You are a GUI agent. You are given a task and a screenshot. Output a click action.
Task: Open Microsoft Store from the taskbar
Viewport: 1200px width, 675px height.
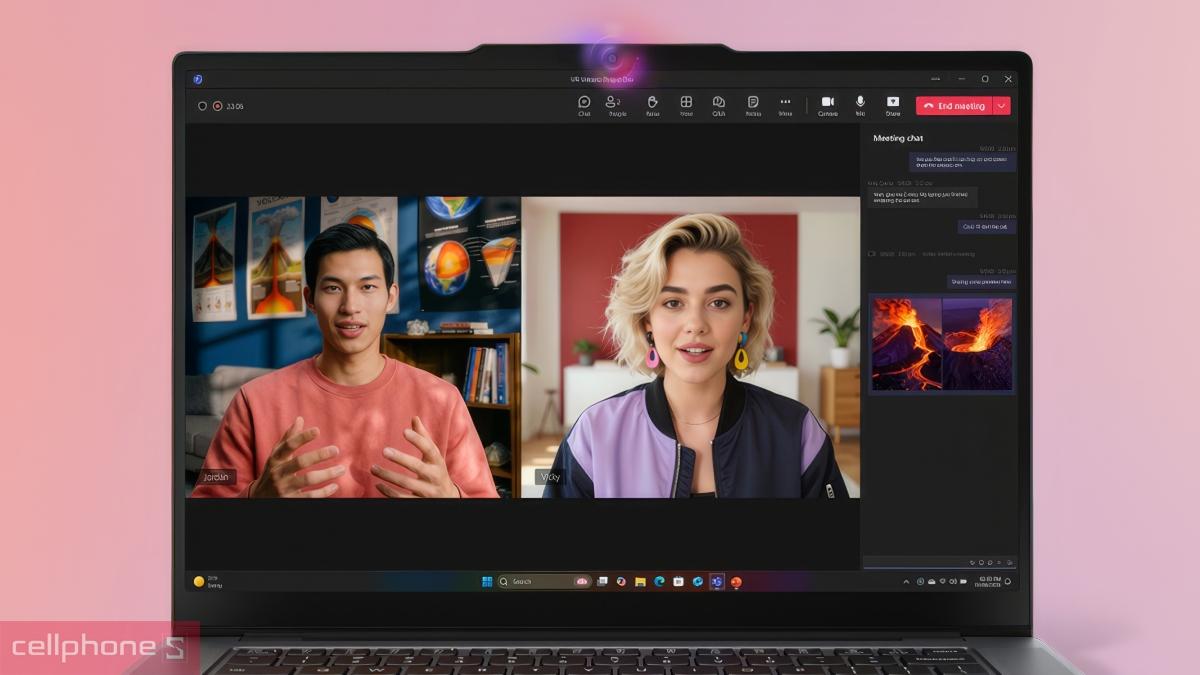[678, 581]
